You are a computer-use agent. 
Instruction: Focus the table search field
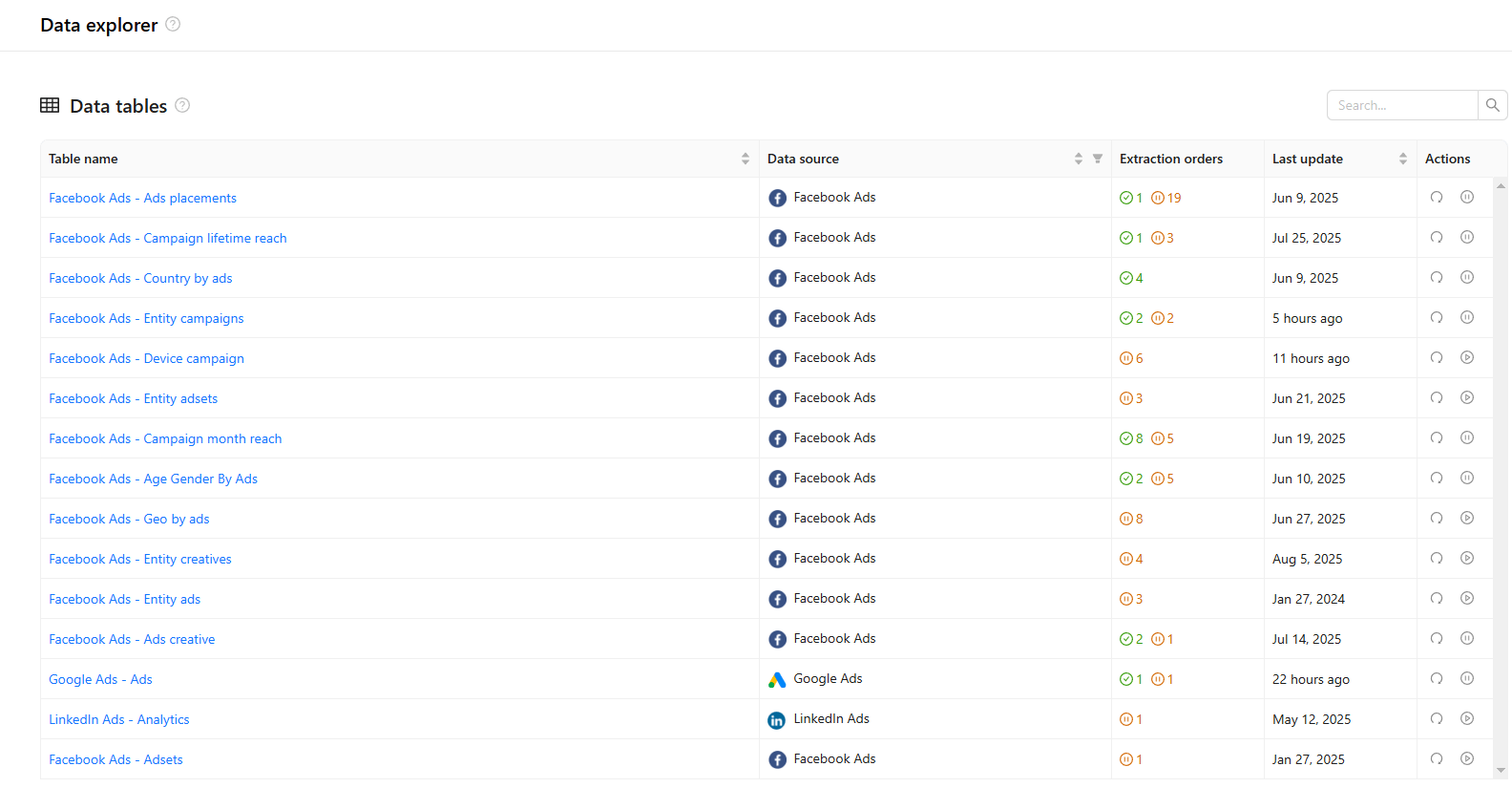click(x=1402, y=105)
